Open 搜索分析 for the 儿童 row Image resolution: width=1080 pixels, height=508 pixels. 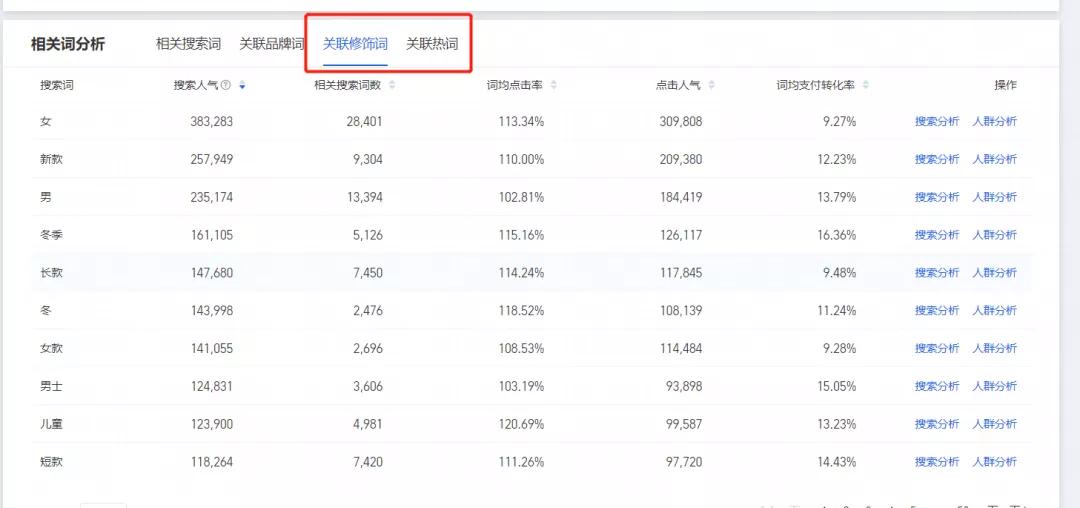click(937, 425)
